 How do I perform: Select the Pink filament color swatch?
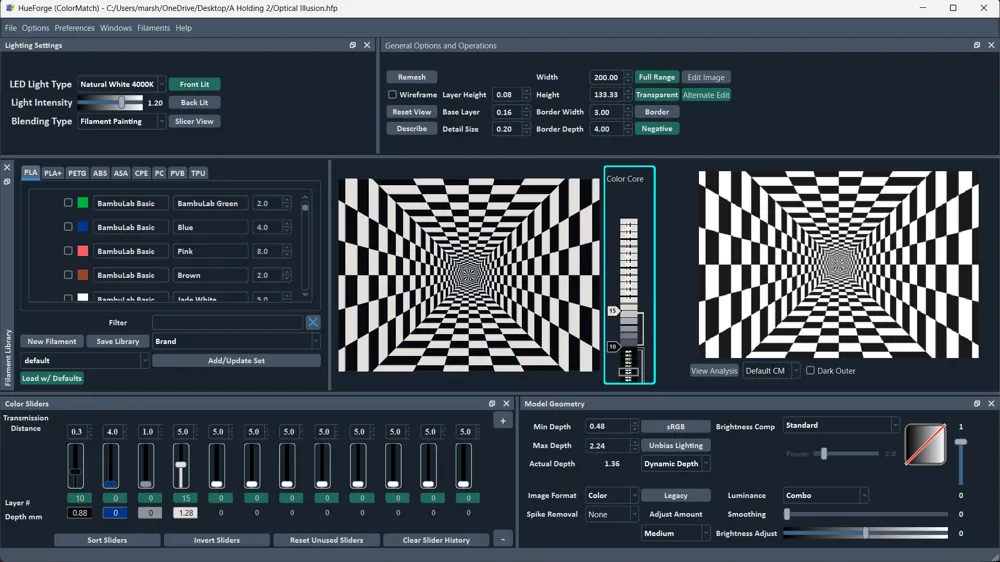(x=83, y=251)
